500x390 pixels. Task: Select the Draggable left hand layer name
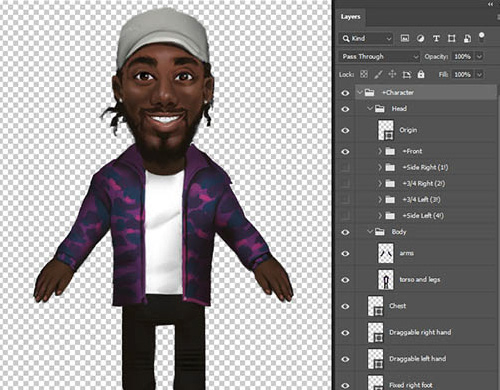(x=417, y=359)
